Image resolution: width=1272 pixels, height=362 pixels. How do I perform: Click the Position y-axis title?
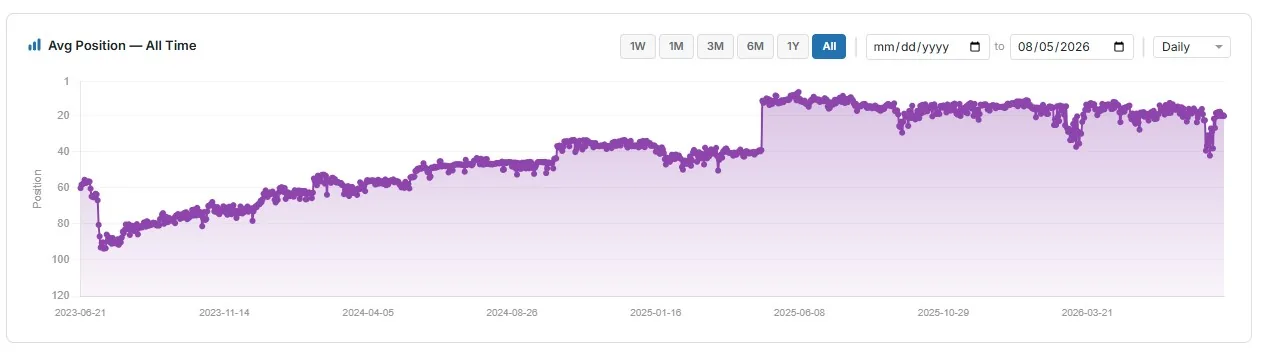pyautogui.click(x=37, y=189)
